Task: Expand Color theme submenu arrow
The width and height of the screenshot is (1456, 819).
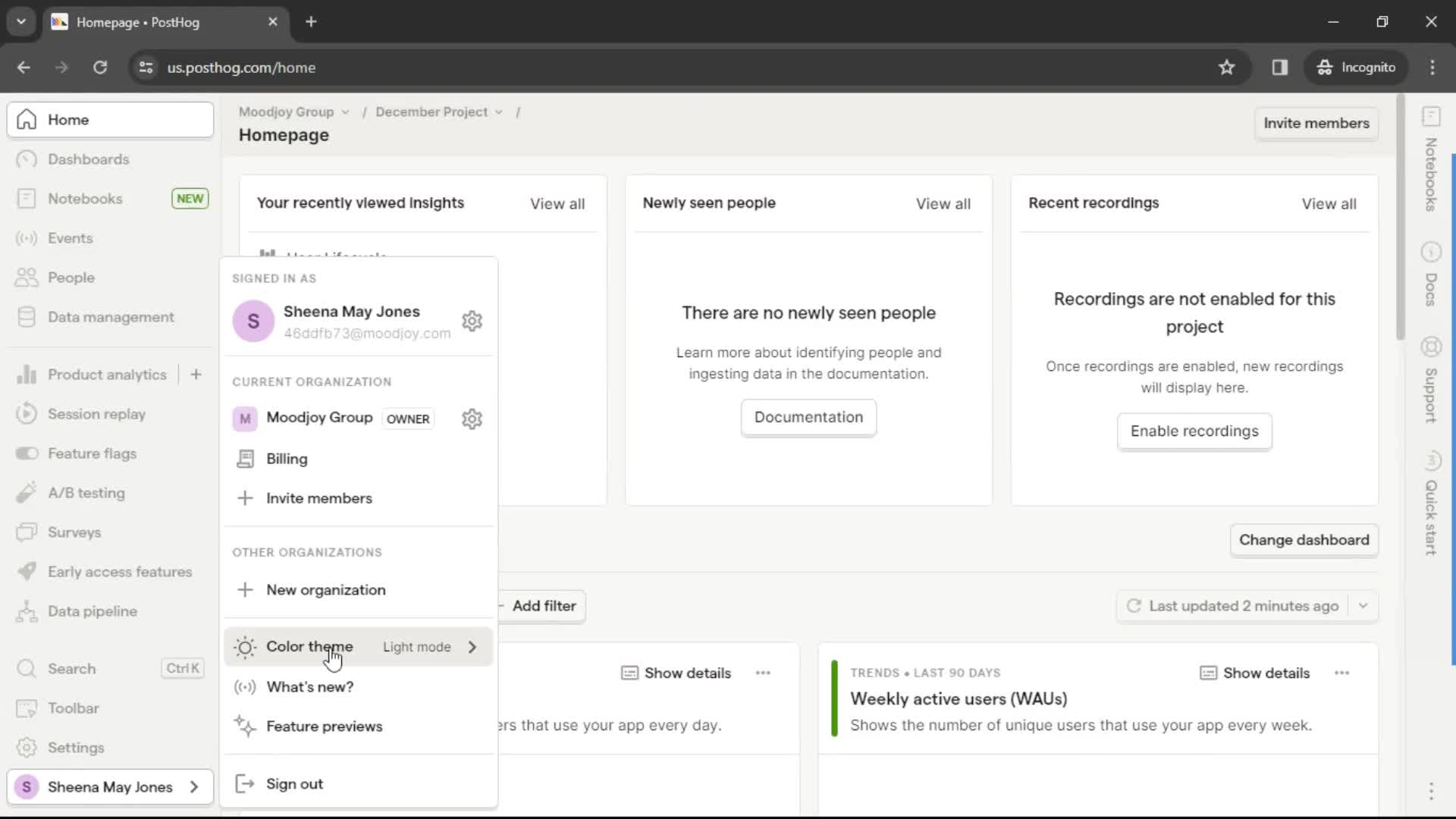Action: click(472, 647)
